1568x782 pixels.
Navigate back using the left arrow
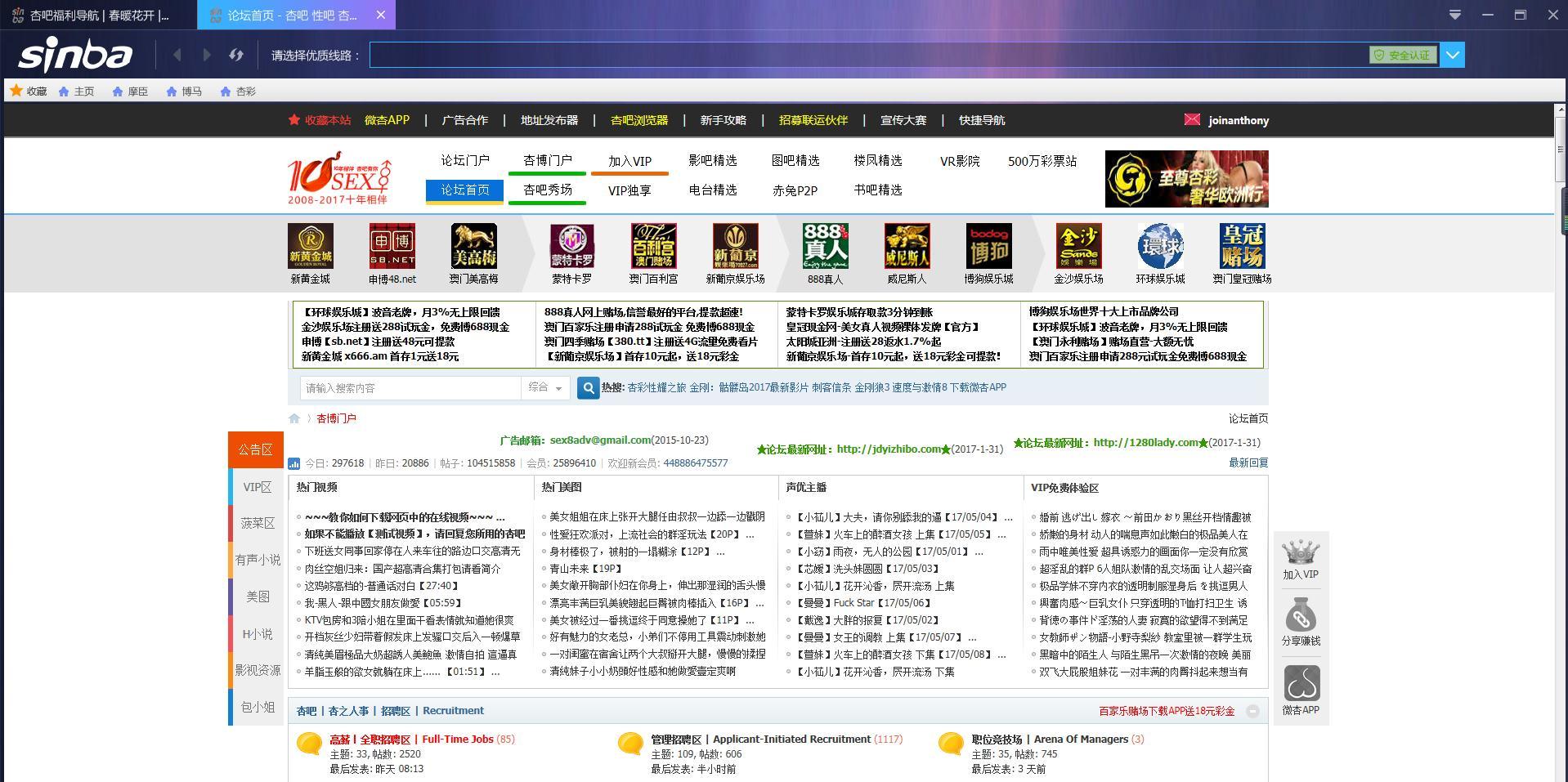click(x=177, y=55)
